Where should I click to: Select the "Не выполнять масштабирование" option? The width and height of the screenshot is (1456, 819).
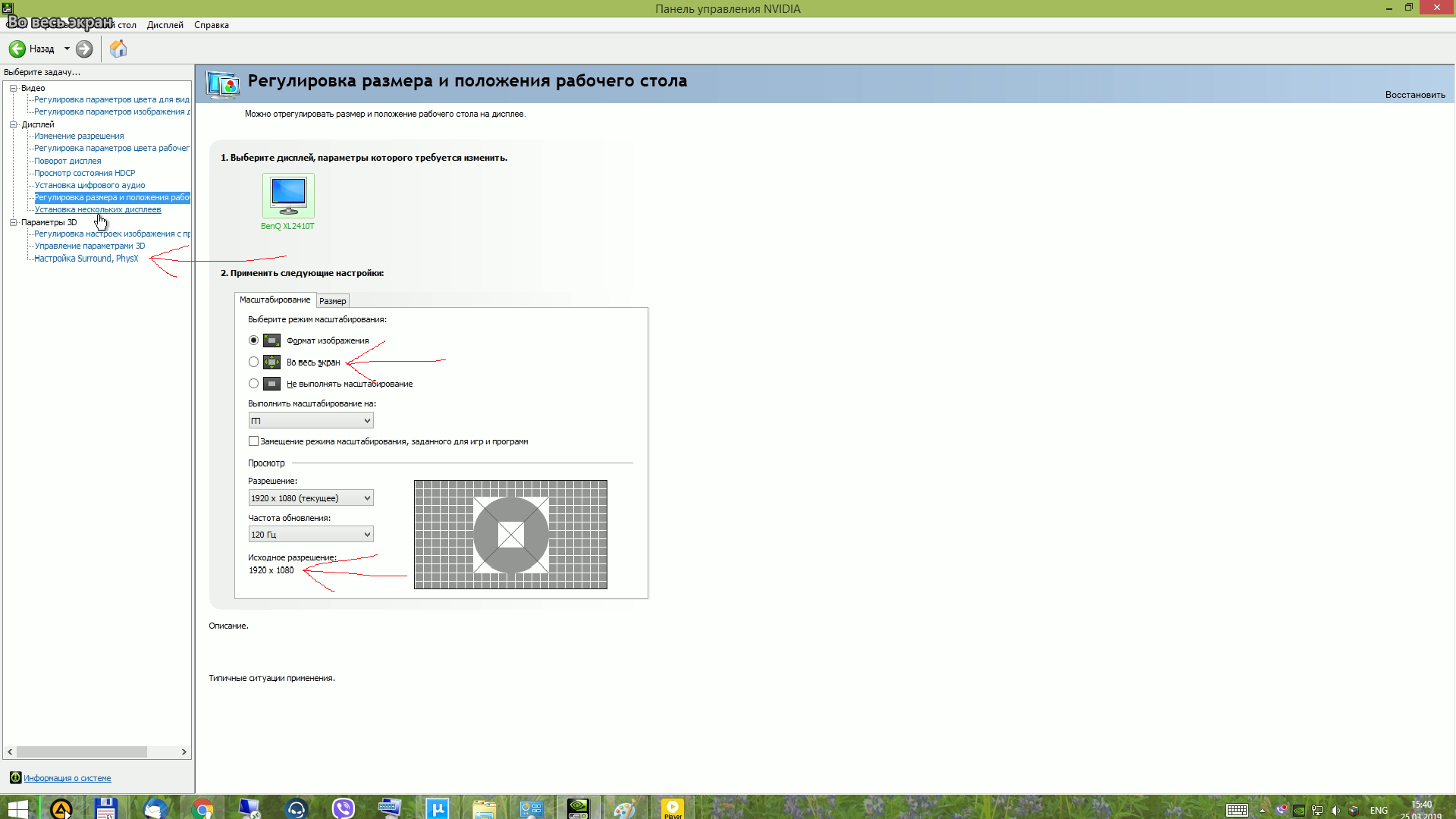254,384
